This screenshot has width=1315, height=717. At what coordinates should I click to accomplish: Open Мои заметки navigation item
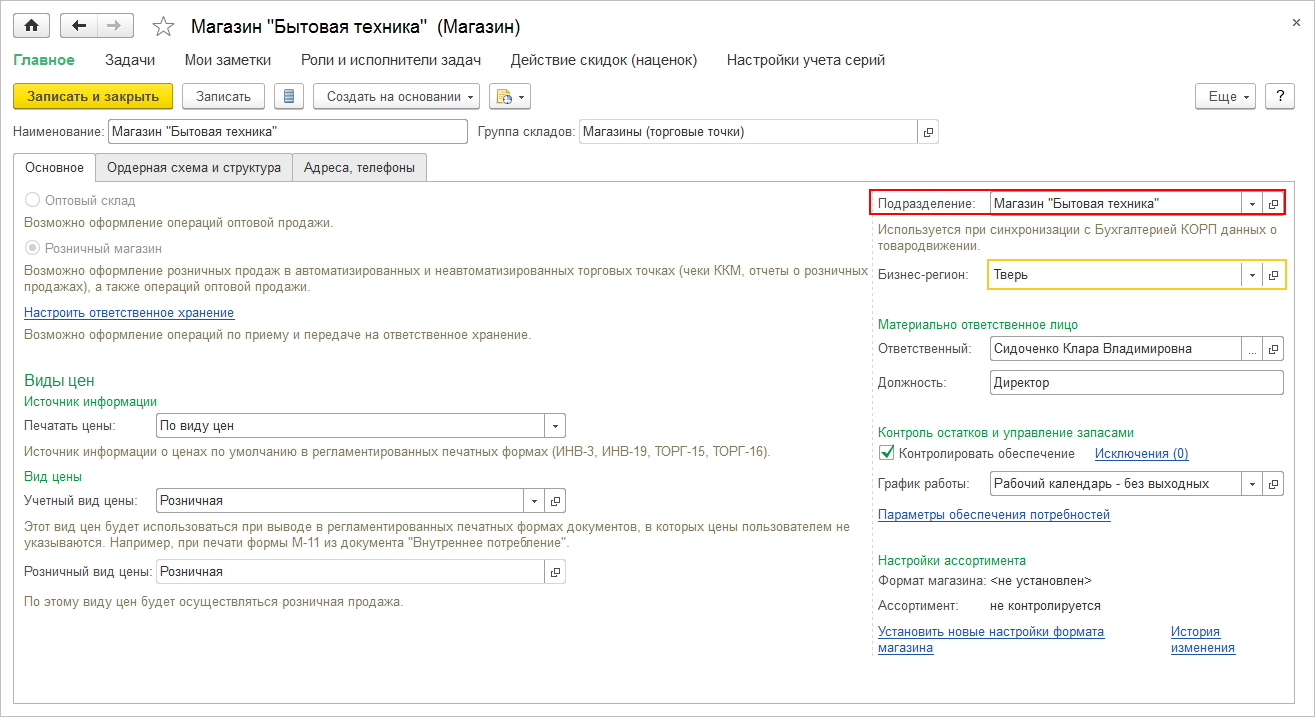pyautogui.click(x=228, y=60)
